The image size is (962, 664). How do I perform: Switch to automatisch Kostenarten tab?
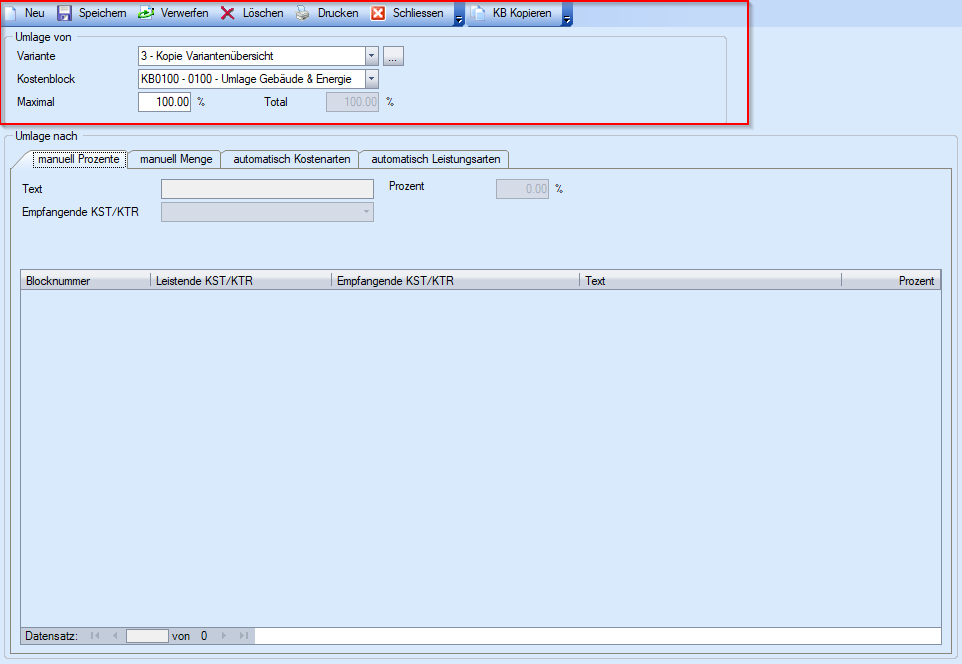(x=291, y=160)
